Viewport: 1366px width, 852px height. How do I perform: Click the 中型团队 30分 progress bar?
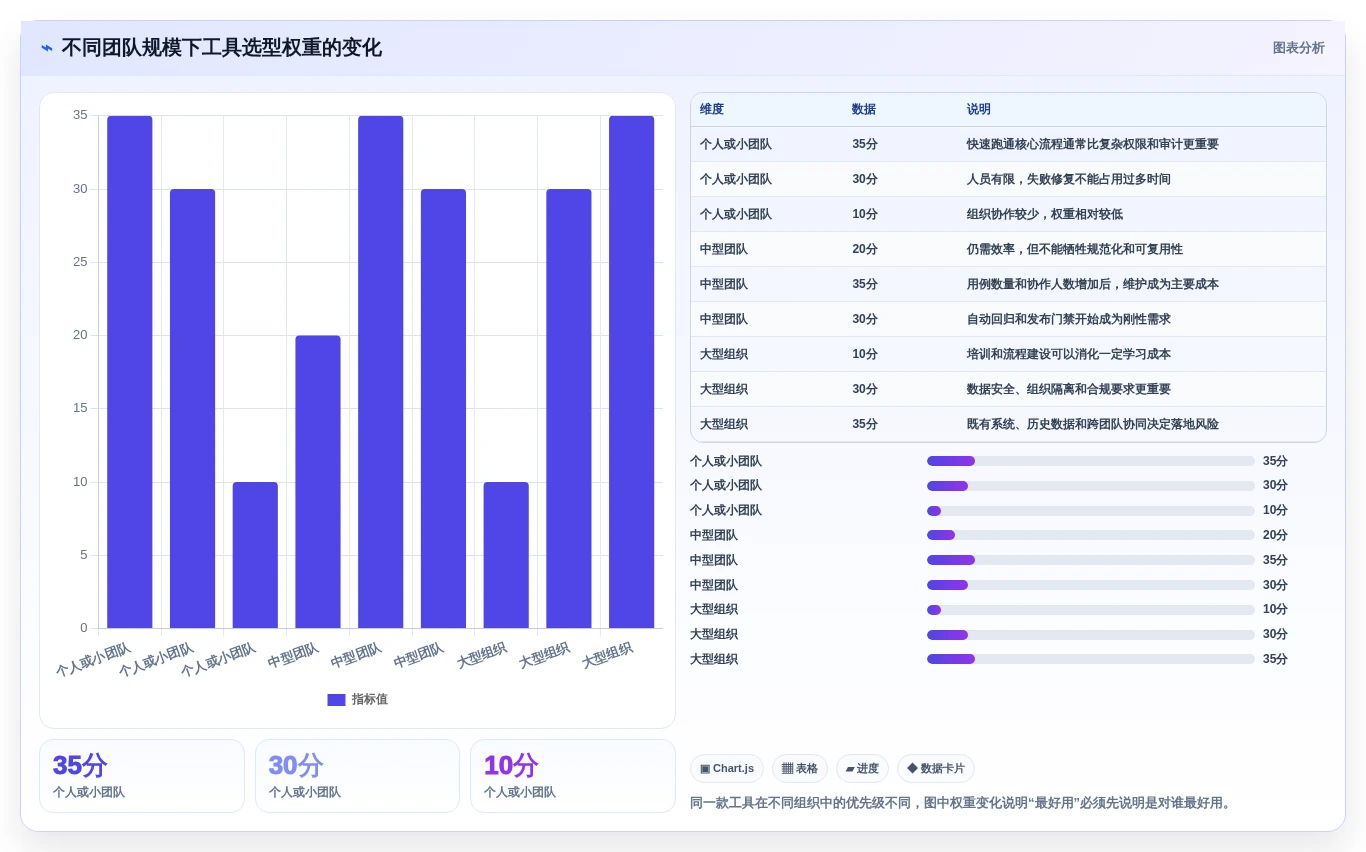click(1090, 585)
